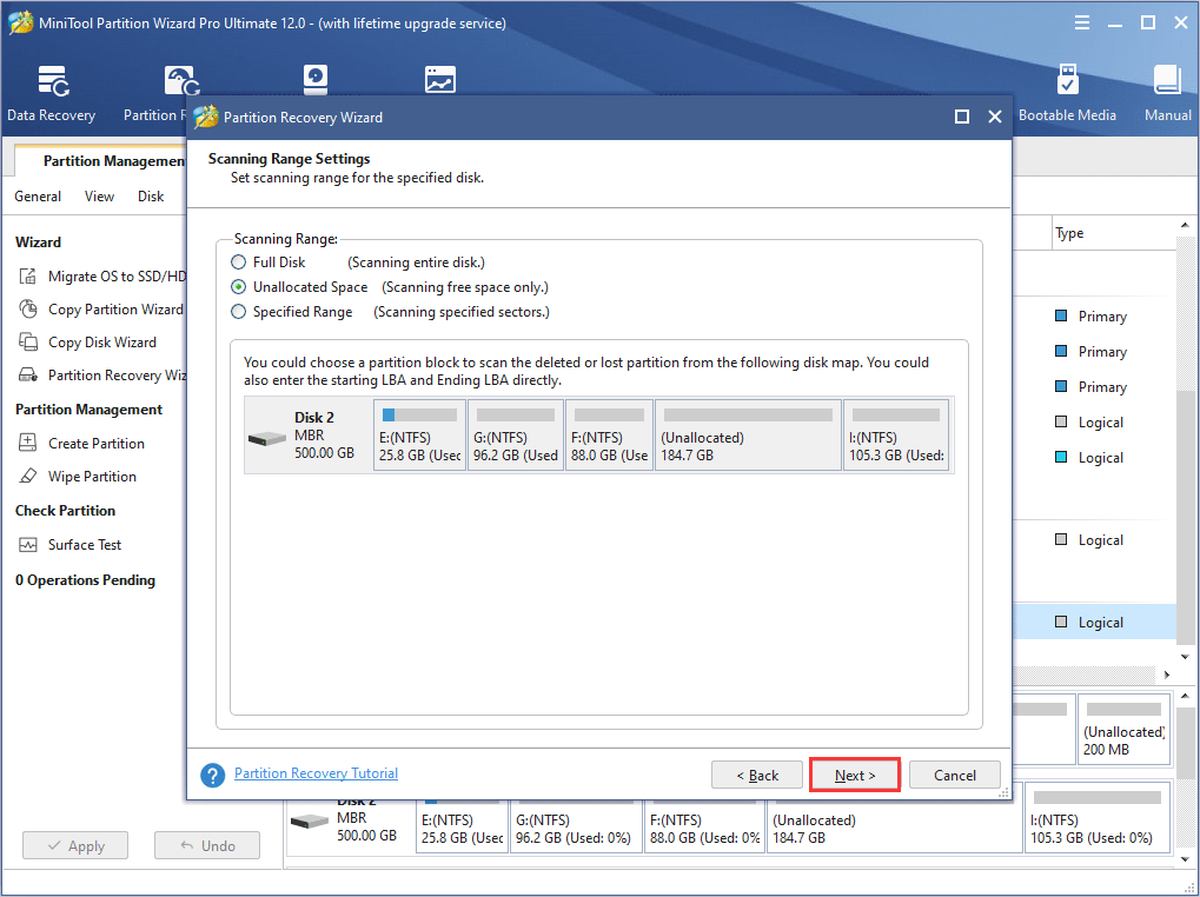Open the Partition Recovery Tutorial link
Image resolution: width=1200 pixels, height=897 pixels.
click(316, 773)
